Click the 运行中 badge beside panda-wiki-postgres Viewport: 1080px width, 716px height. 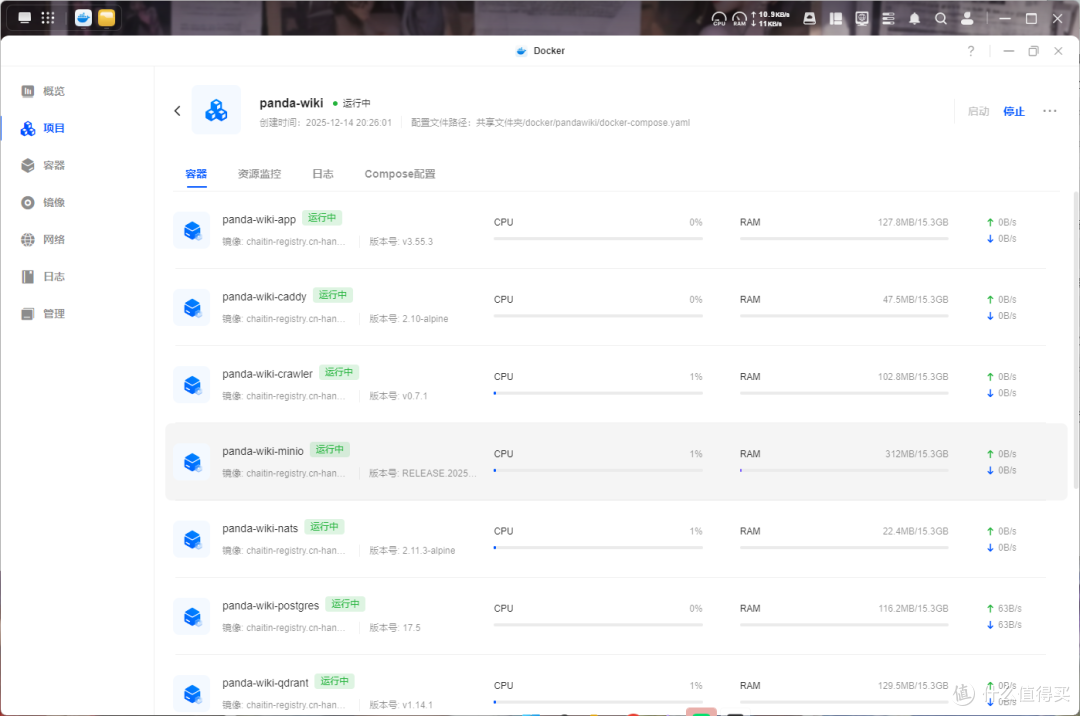click(x=345, y=604)
